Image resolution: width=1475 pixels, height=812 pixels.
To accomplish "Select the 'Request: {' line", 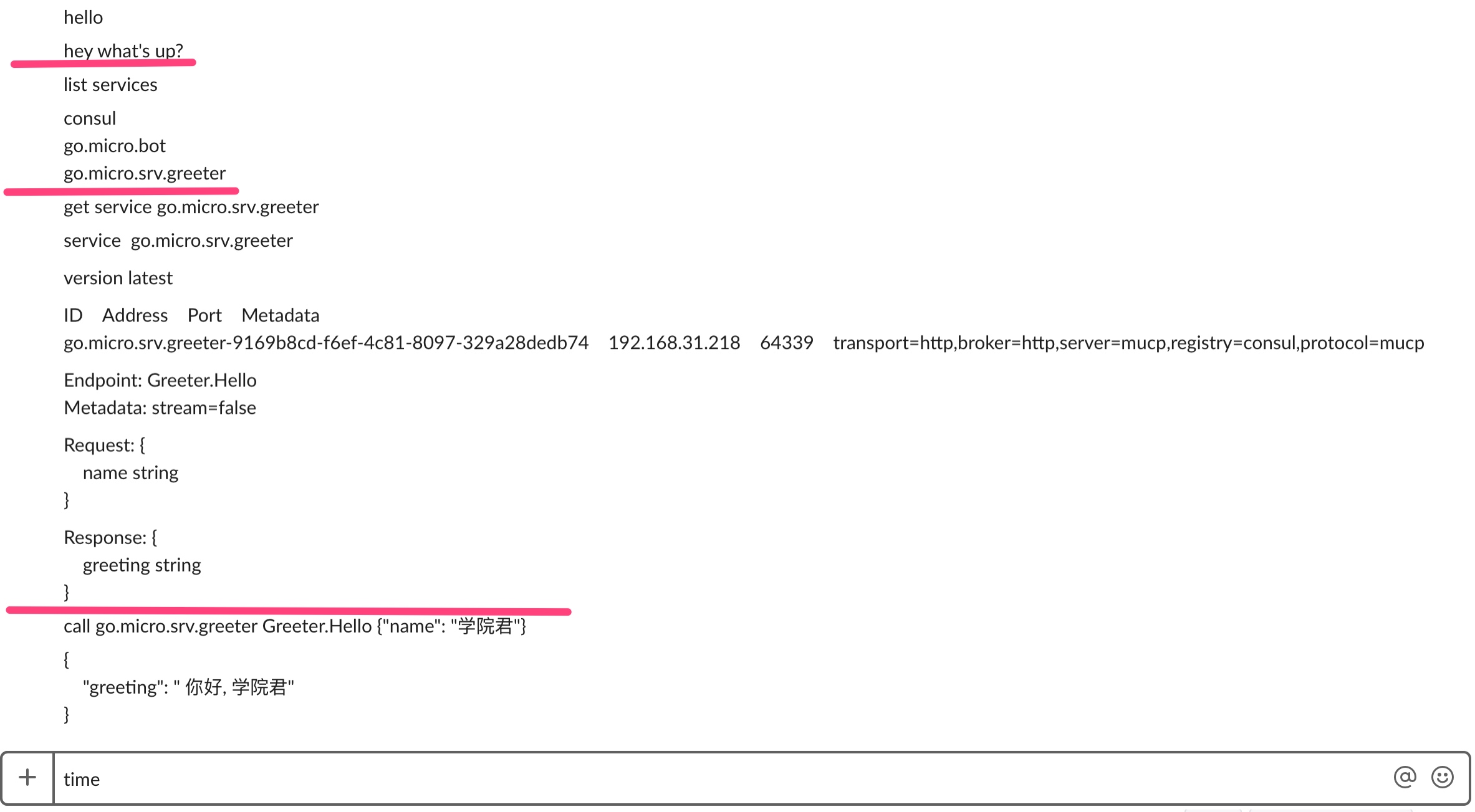I will 105,445.
